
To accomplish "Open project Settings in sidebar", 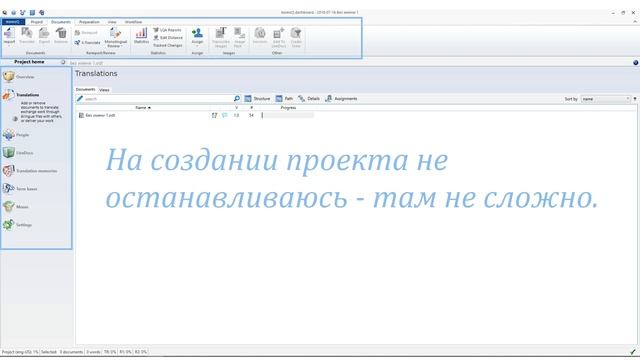I will click(x=18, y=224).
